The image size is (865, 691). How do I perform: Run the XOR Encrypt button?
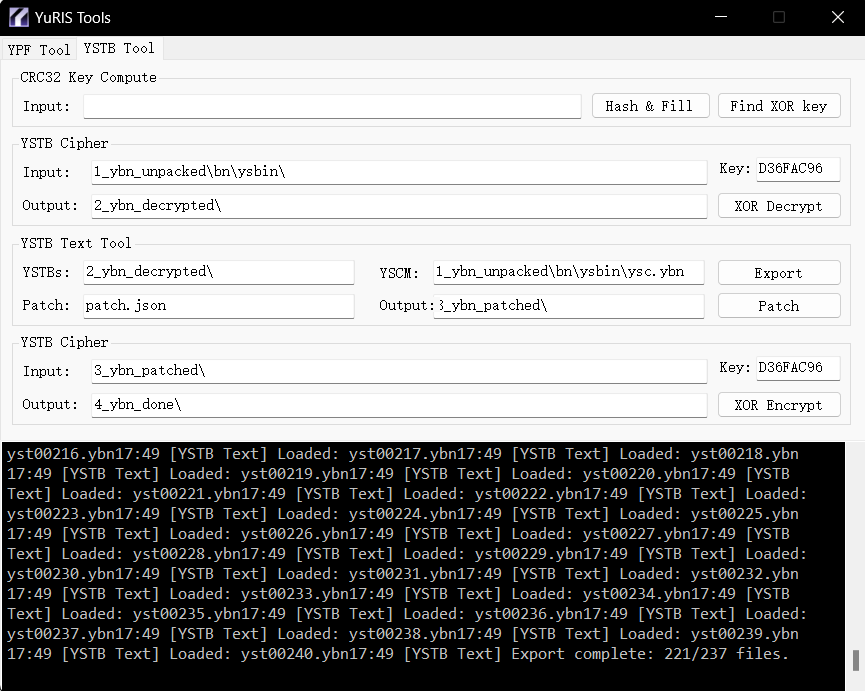coord(779,405)
